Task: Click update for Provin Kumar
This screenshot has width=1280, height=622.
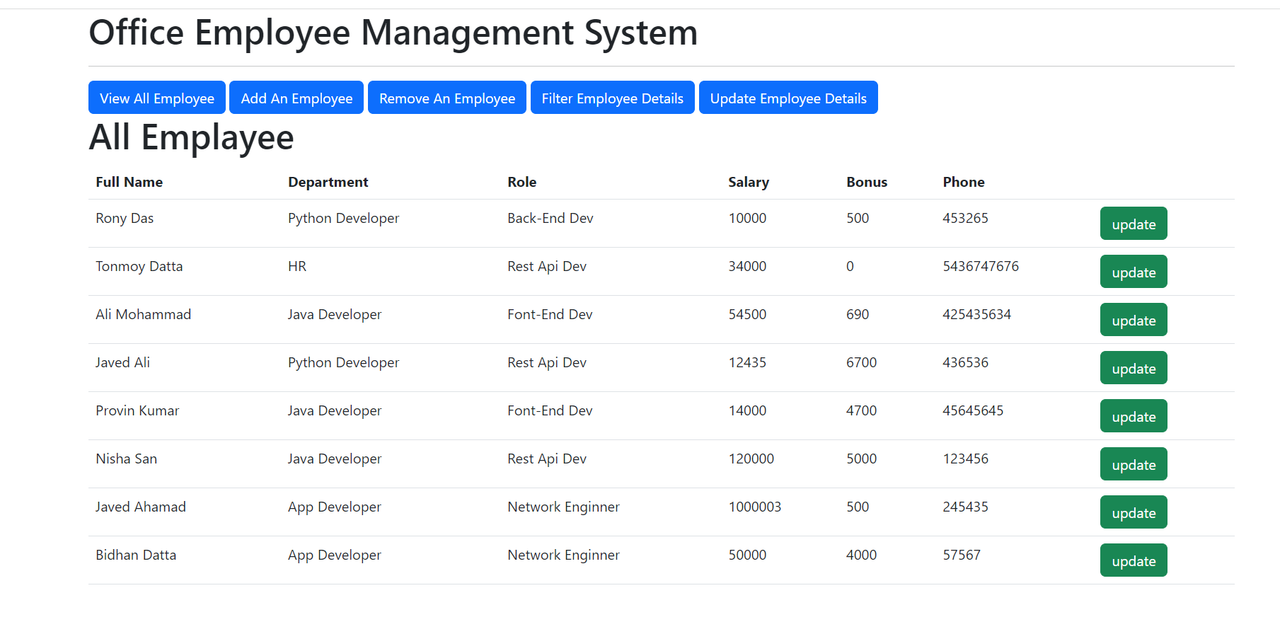Action: (x=1133, y=415)
